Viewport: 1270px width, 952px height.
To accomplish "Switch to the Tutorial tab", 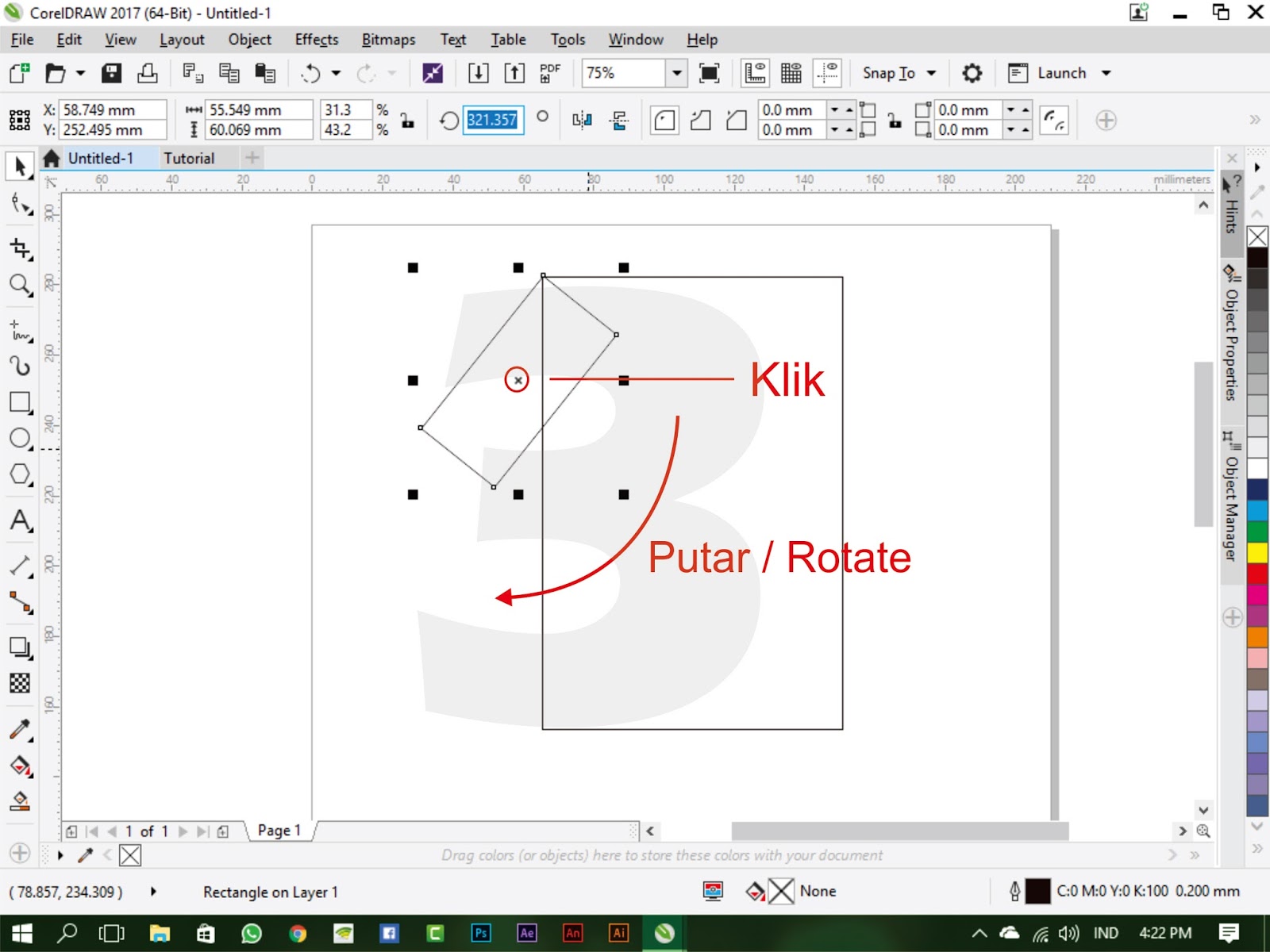I will point(189,158).
